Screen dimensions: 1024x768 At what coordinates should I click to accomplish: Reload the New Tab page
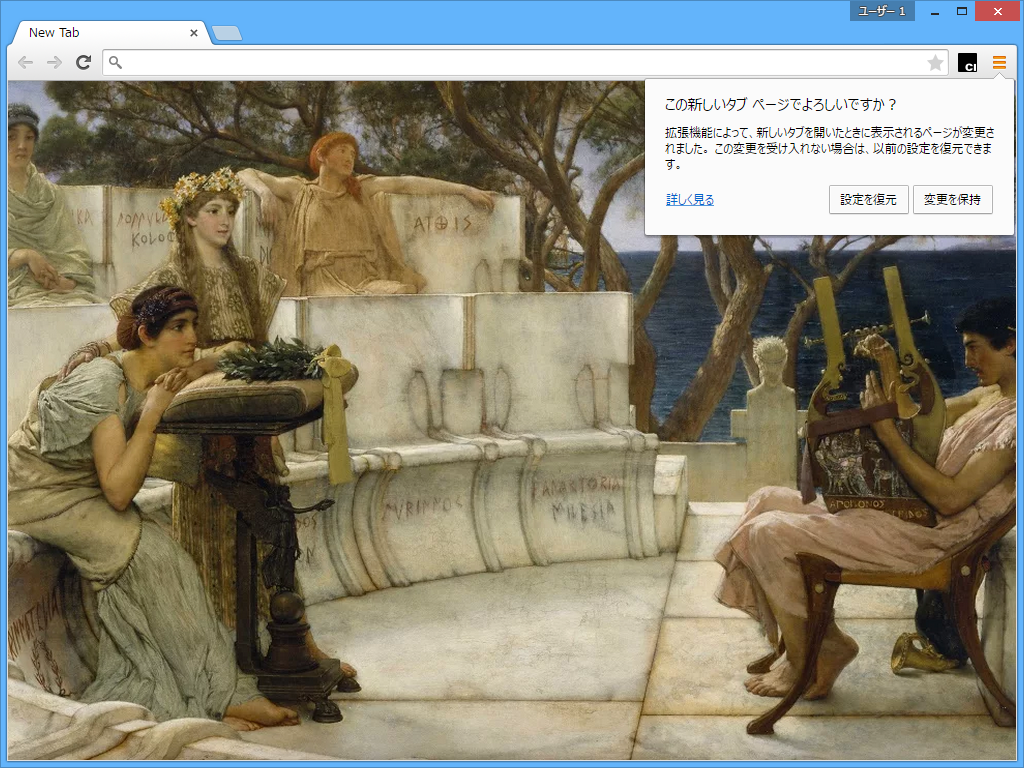[x=83, y=62]
